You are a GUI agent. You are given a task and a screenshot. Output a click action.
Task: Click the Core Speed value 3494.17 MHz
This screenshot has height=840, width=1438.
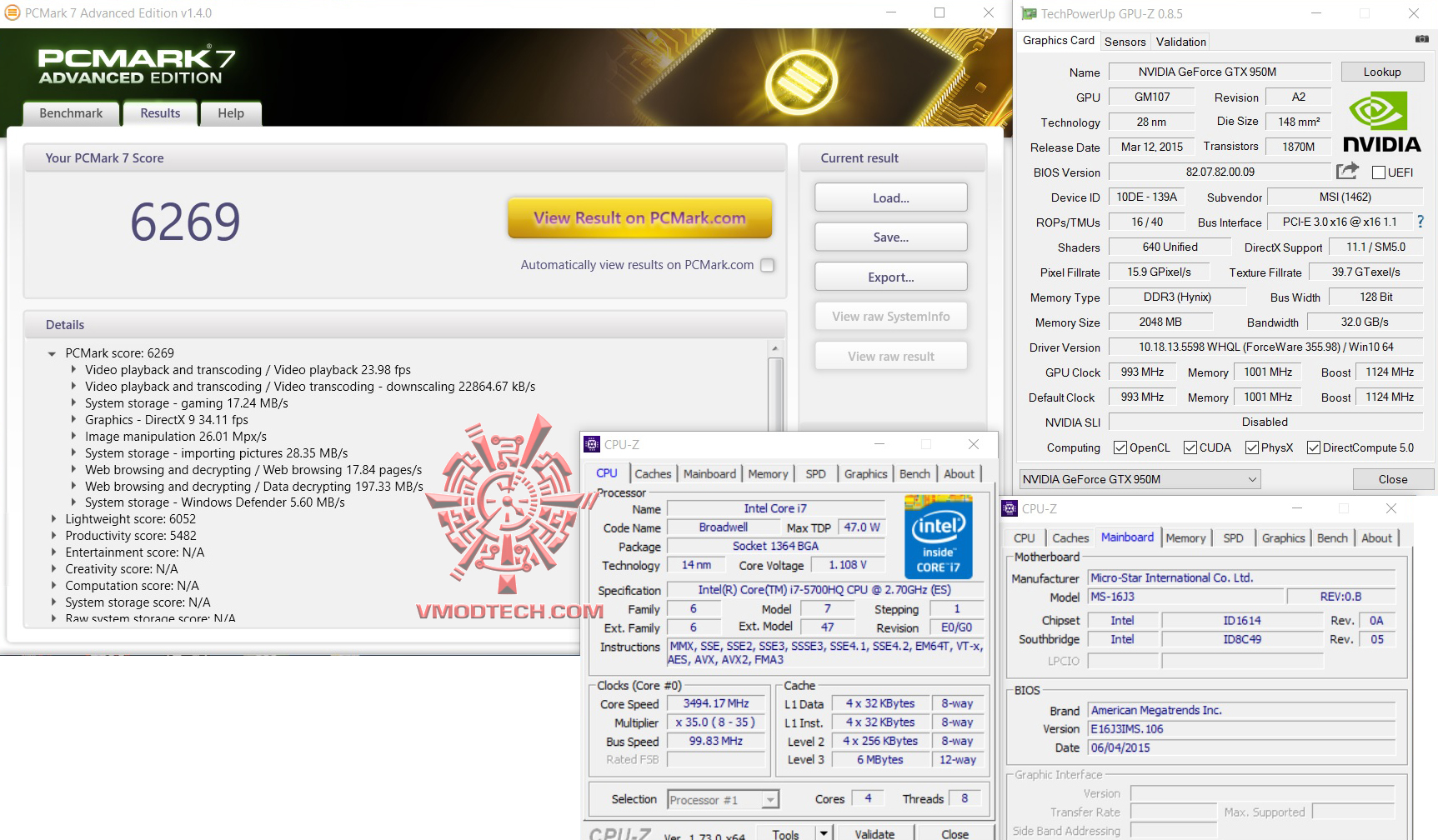point(716,704)
